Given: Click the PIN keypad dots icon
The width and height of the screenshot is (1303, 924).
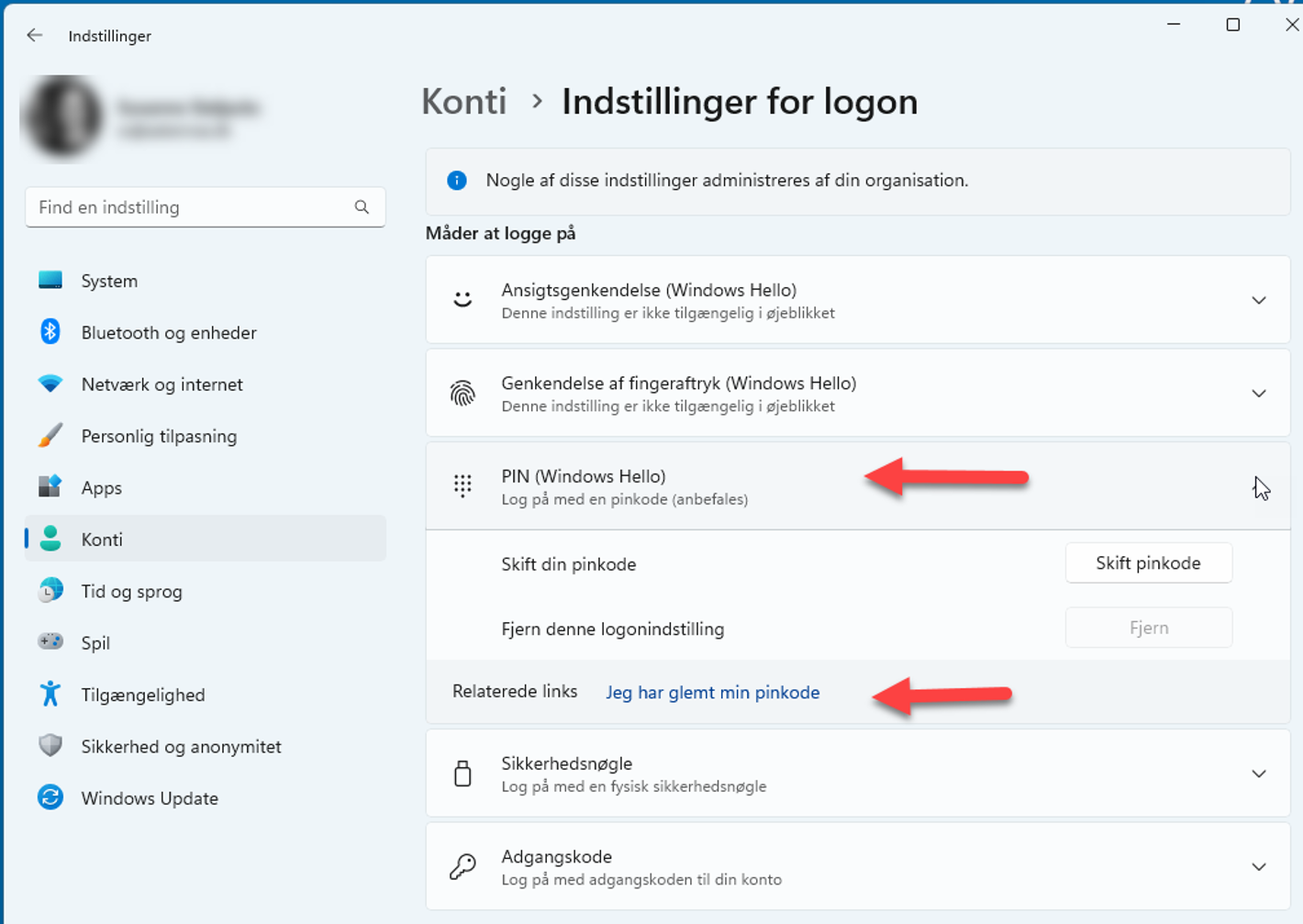Looking at the screenshot, I should (x=462, y=485).
